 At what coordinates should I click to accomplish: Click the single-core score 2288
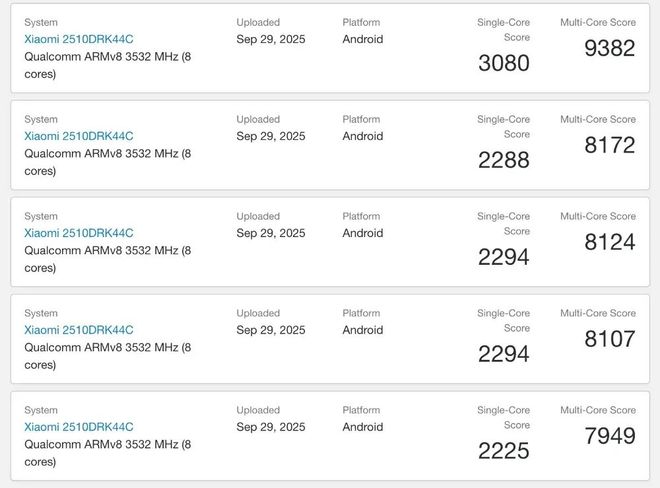(x=504, y=161)
